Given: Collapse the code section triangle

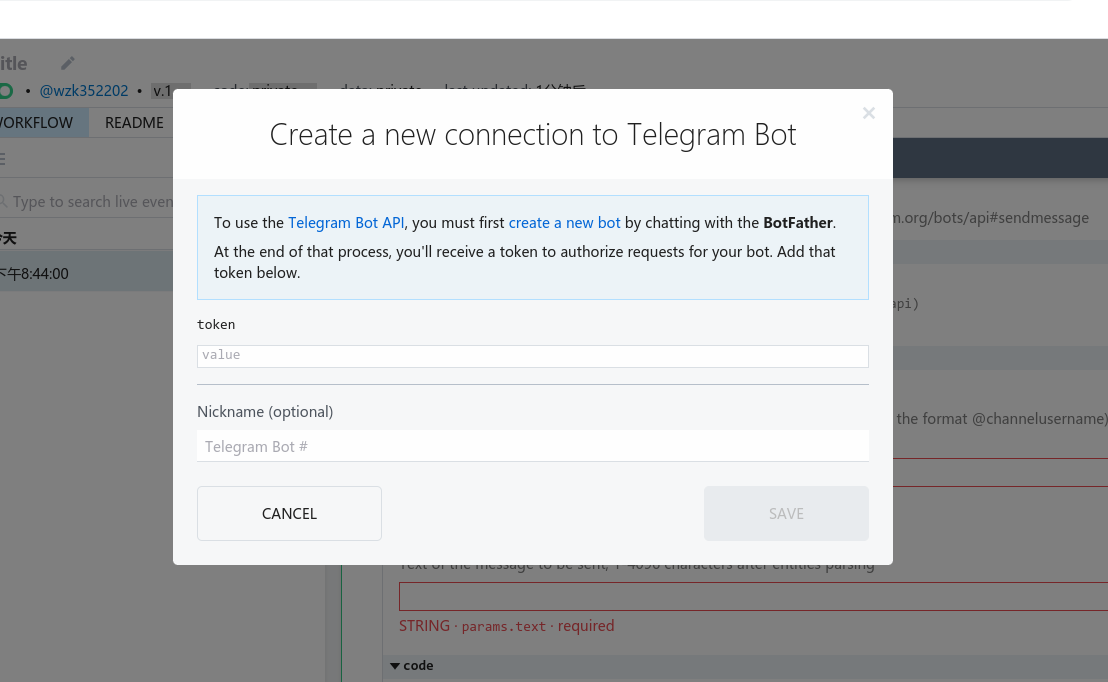Looking at the screenshot, I should click(395, 666).
